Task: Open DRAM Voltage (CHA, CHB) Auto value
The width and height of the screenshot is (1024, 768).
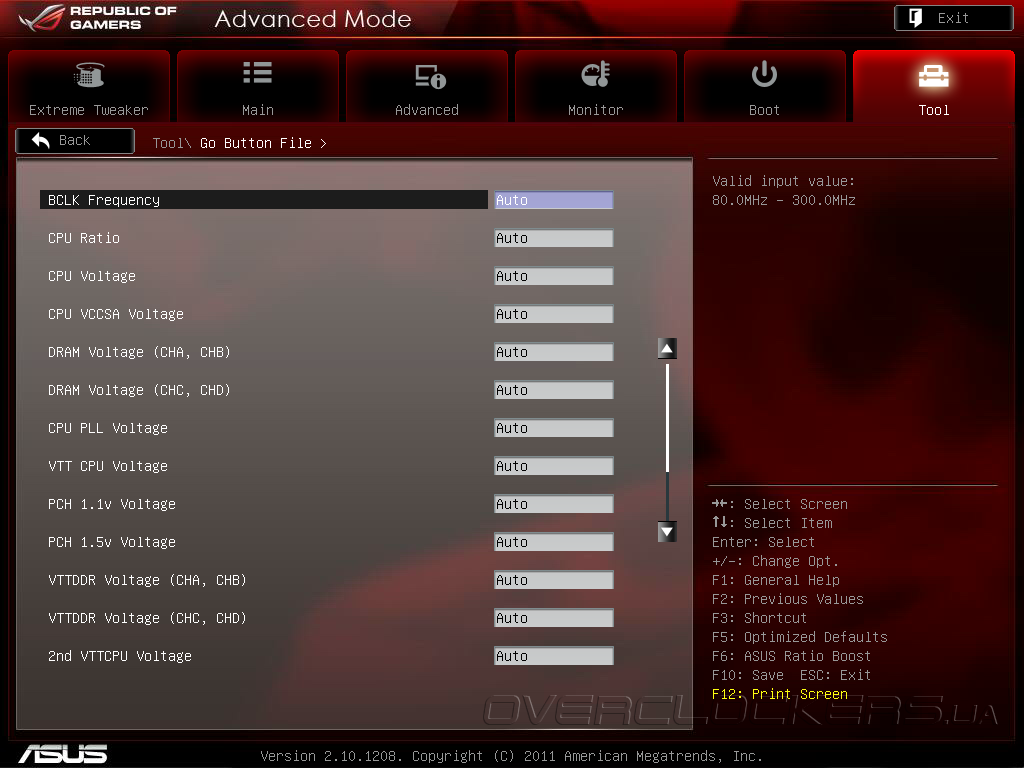Action: coord(553,352)
